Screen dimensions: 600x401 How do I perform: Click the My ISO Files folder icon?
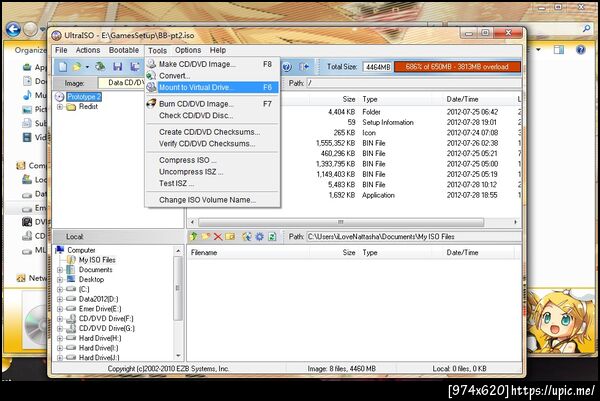tap(71, 259)
